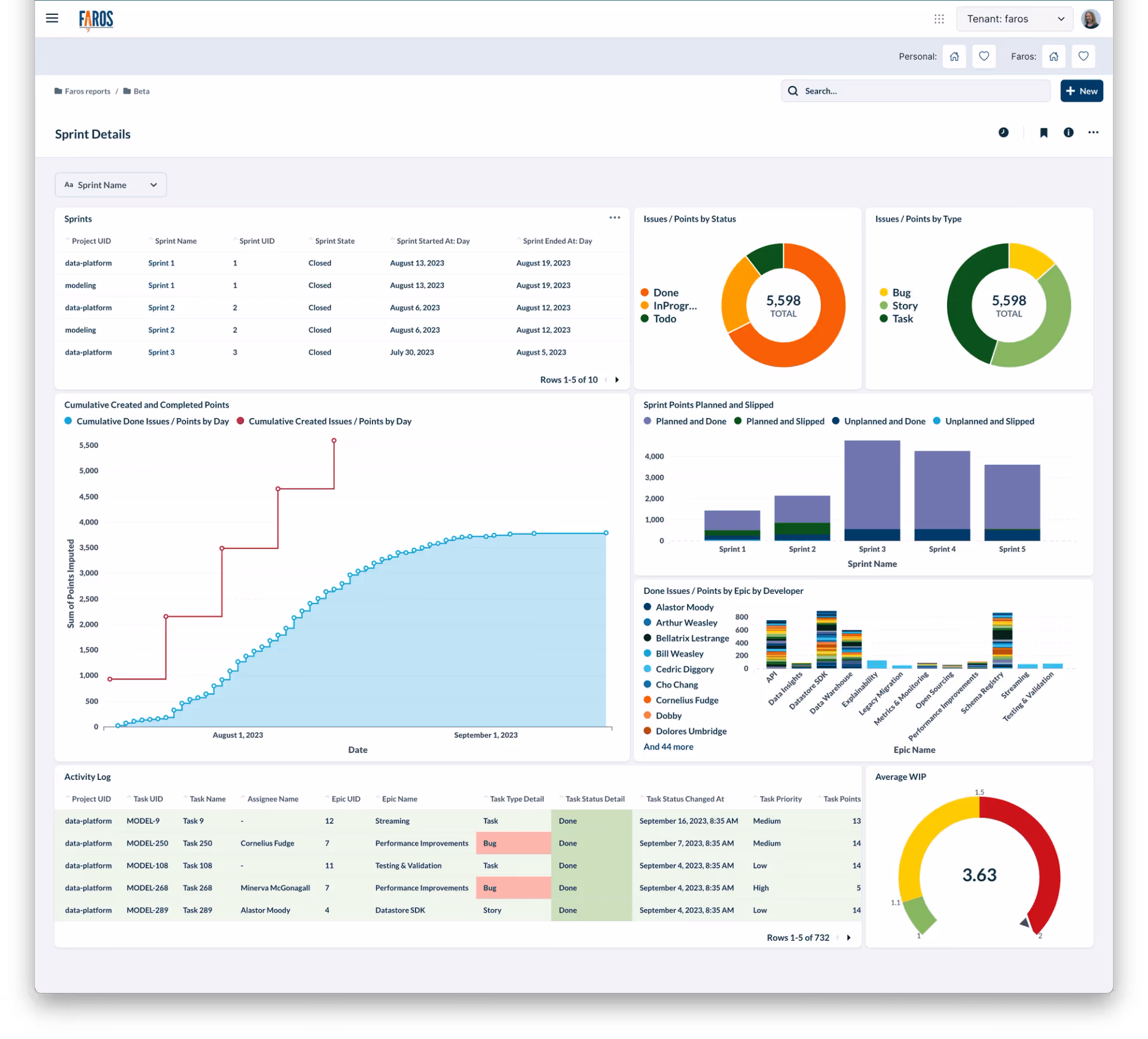This screenshot has height=1039, width=1148.
Task: Click the Faros favorites heart icon
Action: click(1083, 56)
